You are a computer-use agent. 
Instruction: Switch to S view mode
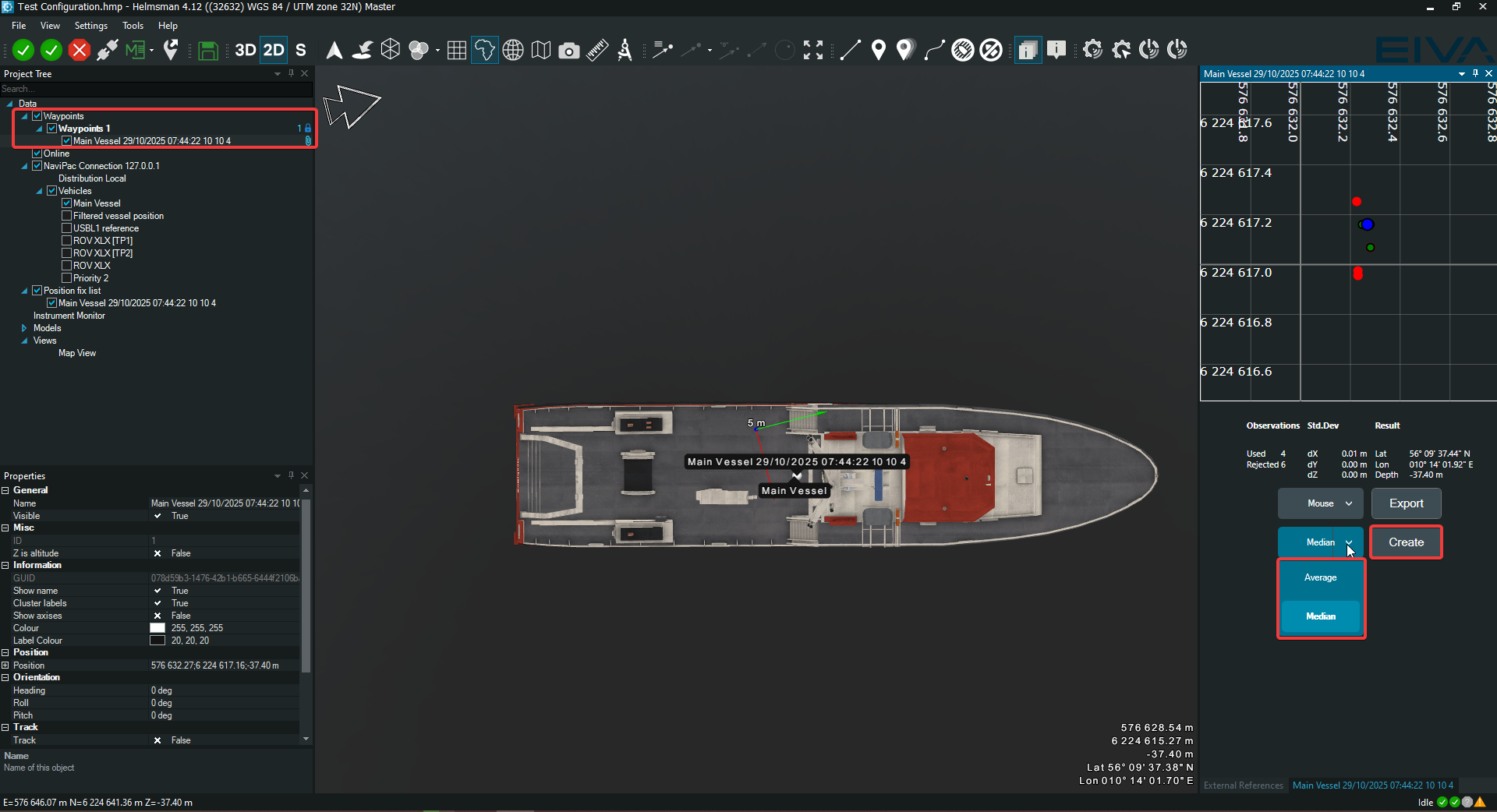(301, 51)
